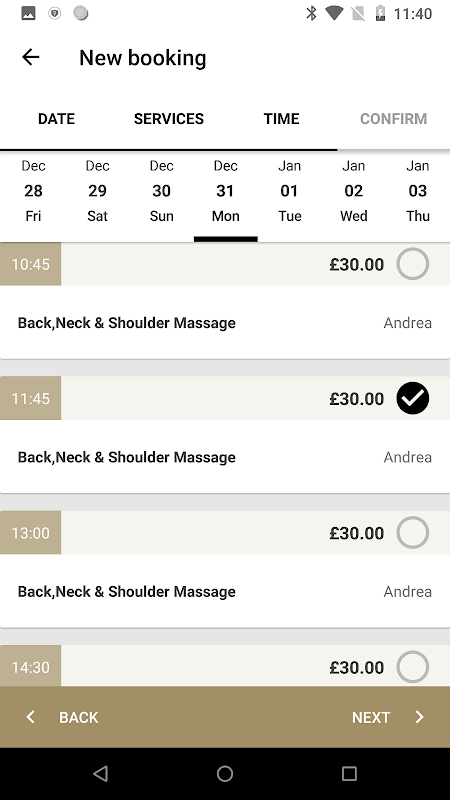This screenshot has height=800, width=450.
Task: Deselect the checked 11:45 time slot
Action: click(412, 398)
